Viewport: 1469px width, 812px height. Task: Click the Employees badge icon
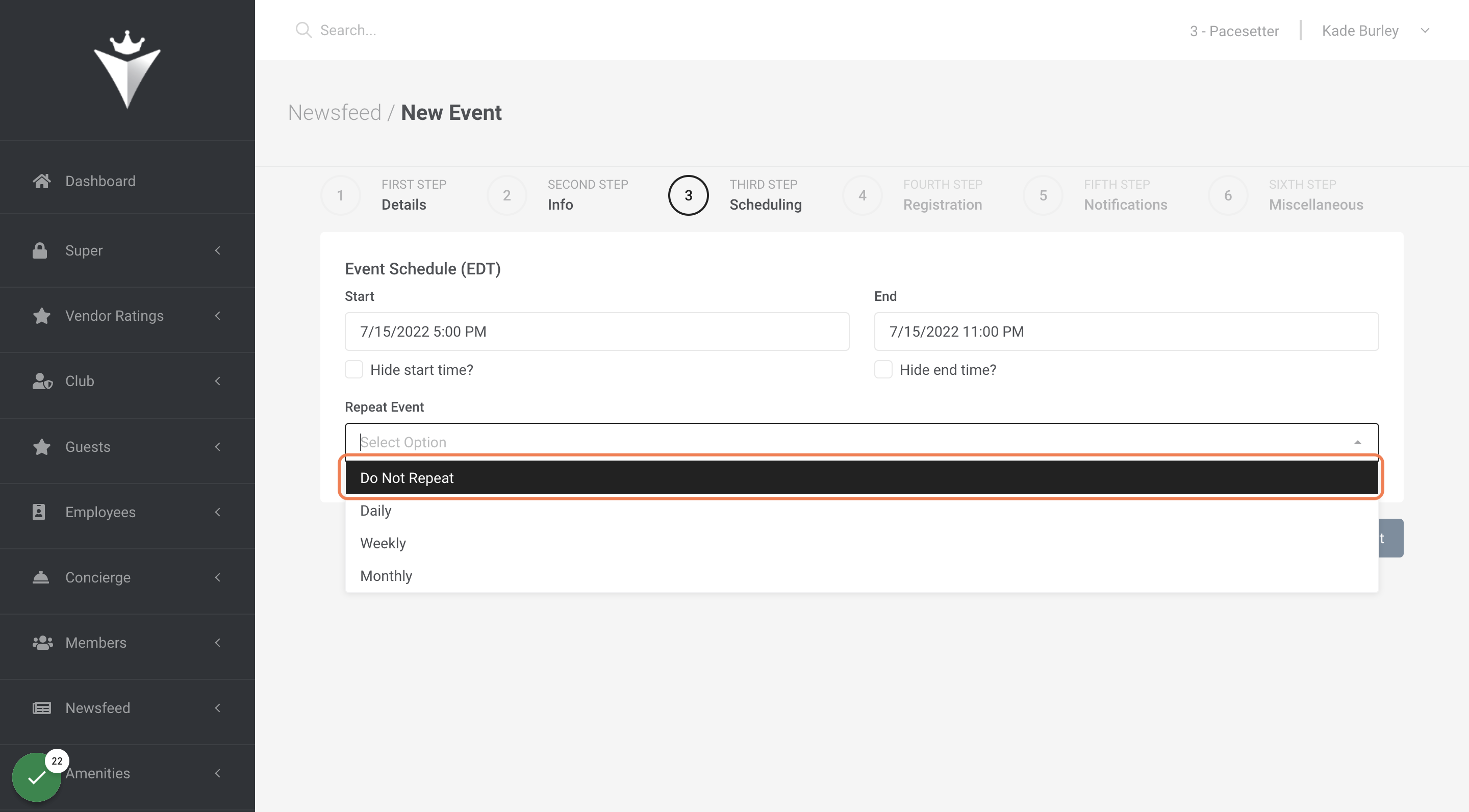(39, 512)
